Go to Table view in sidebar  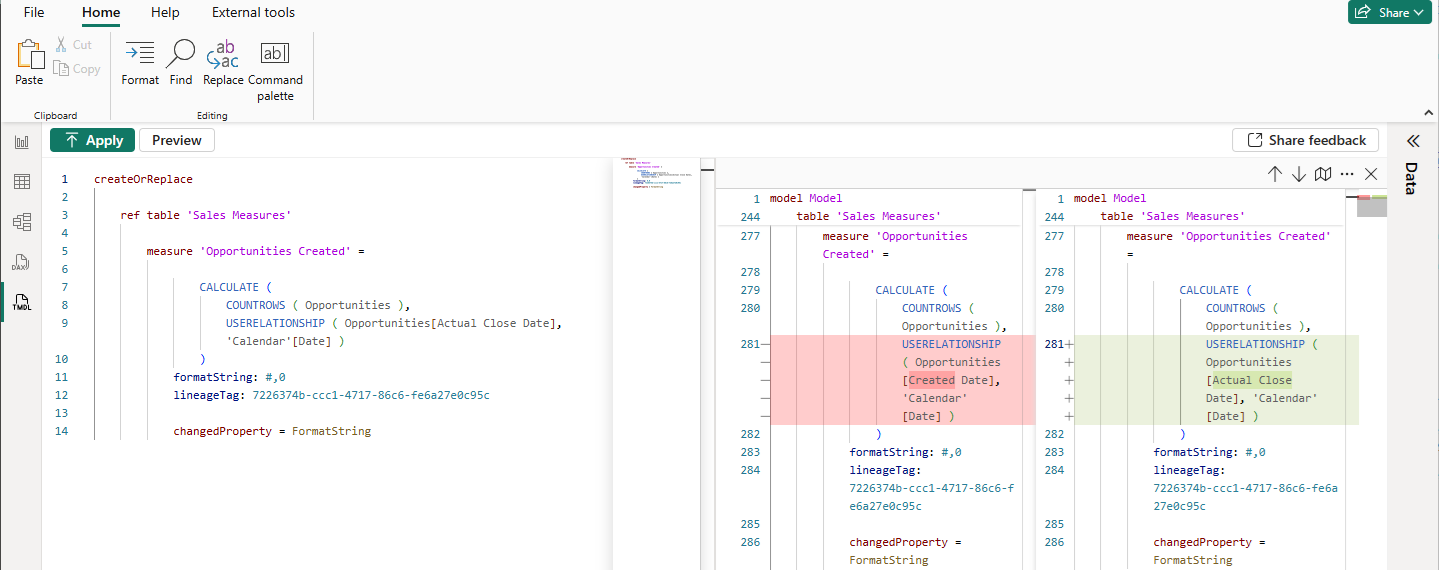coord(21,181)
